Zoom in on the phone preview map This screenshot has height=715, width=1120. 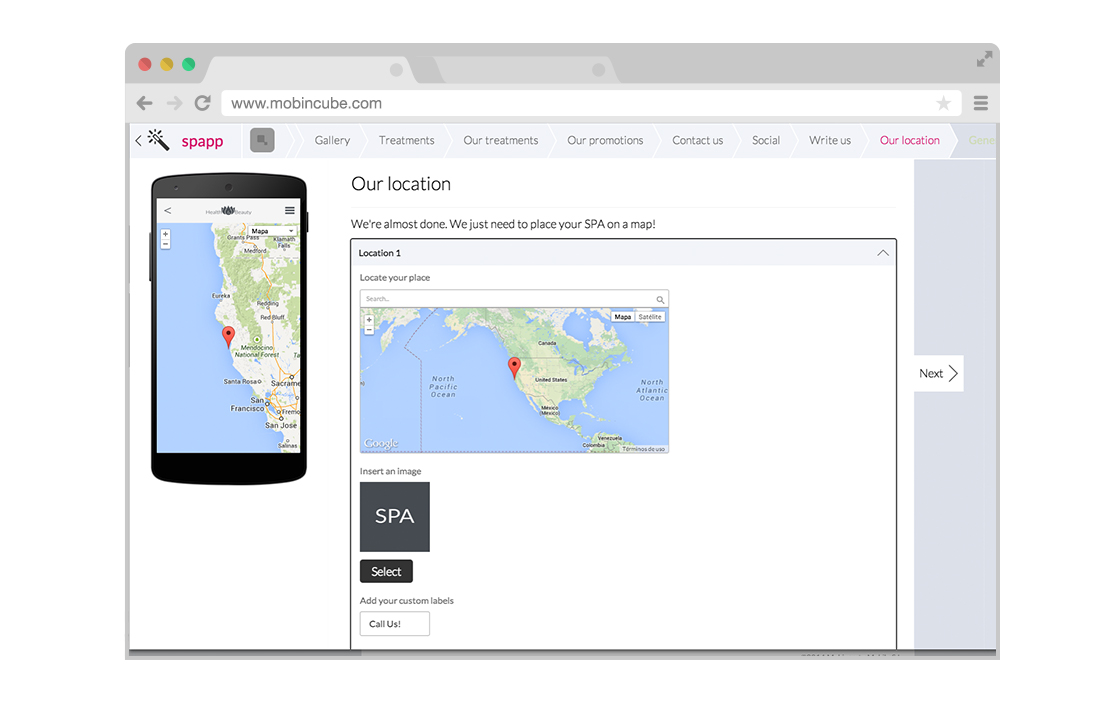point(165,234)
